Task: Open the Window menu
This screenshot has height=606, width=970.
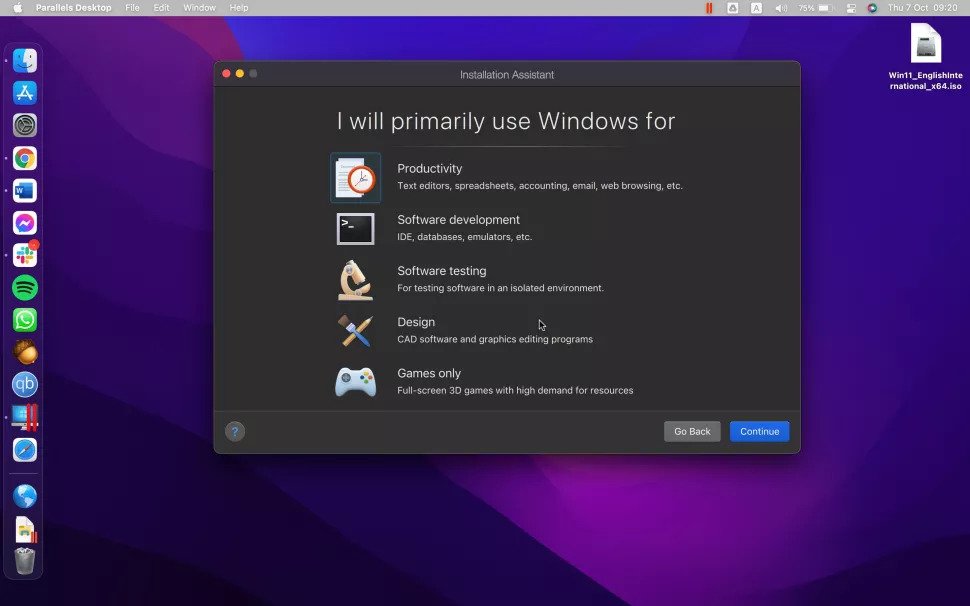Action: [x=199, y=7]
